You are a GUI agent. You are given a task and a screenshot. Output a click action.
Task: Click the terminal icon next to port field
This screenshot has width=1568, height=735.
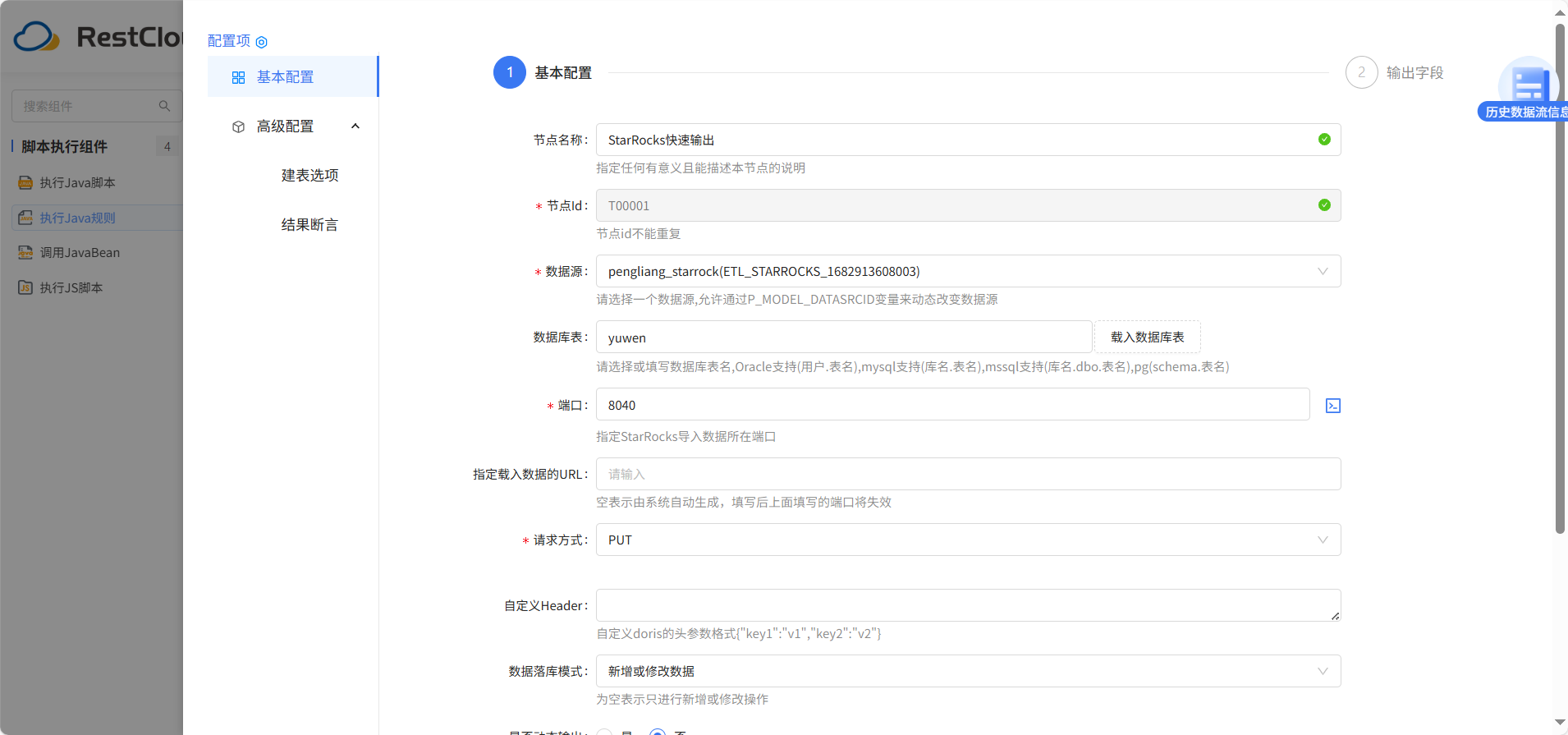(1332, 406)
